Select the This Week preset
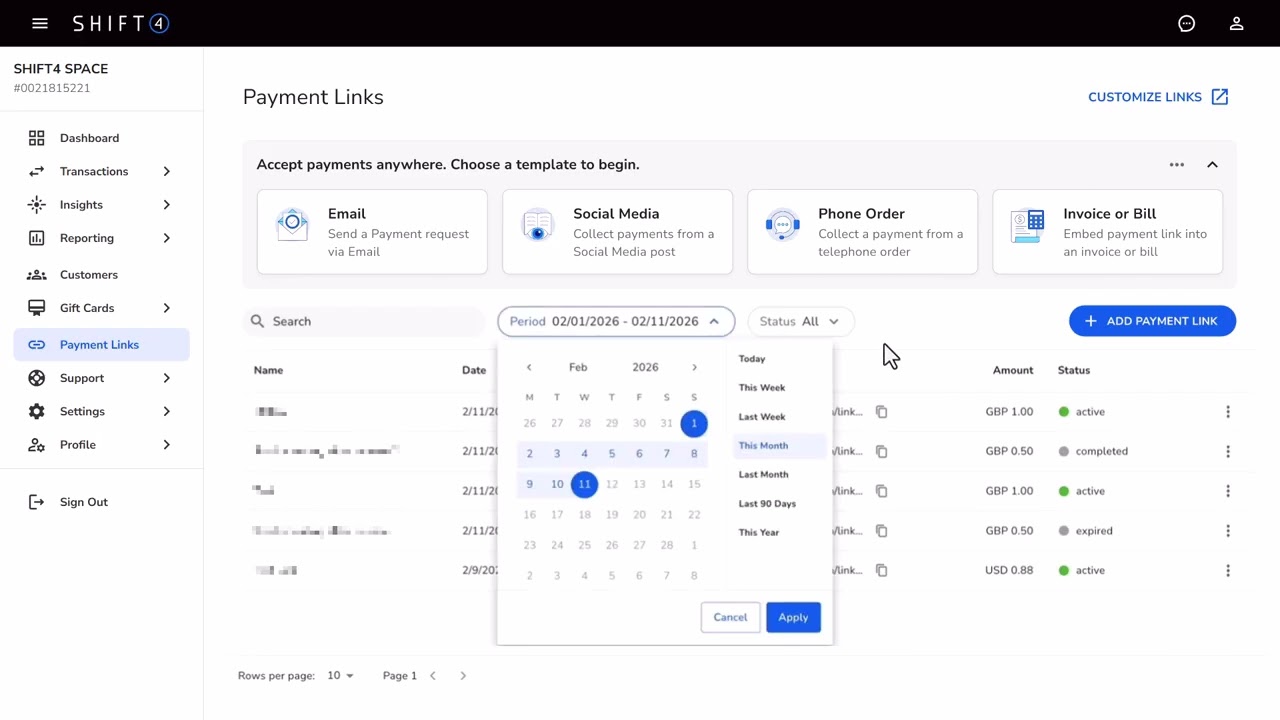The height and width of the screenshot is (720, 1280). pyautogui.click(x=762, y=388)
